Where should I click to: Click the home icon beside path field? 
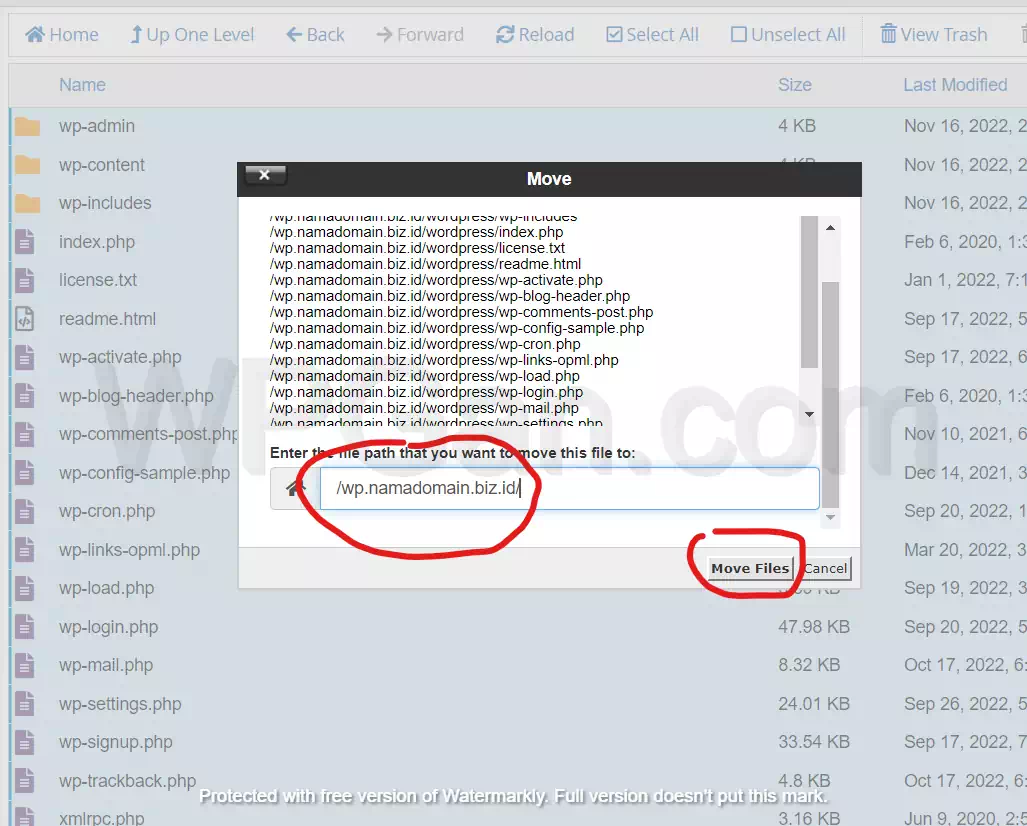coord(295,489)
